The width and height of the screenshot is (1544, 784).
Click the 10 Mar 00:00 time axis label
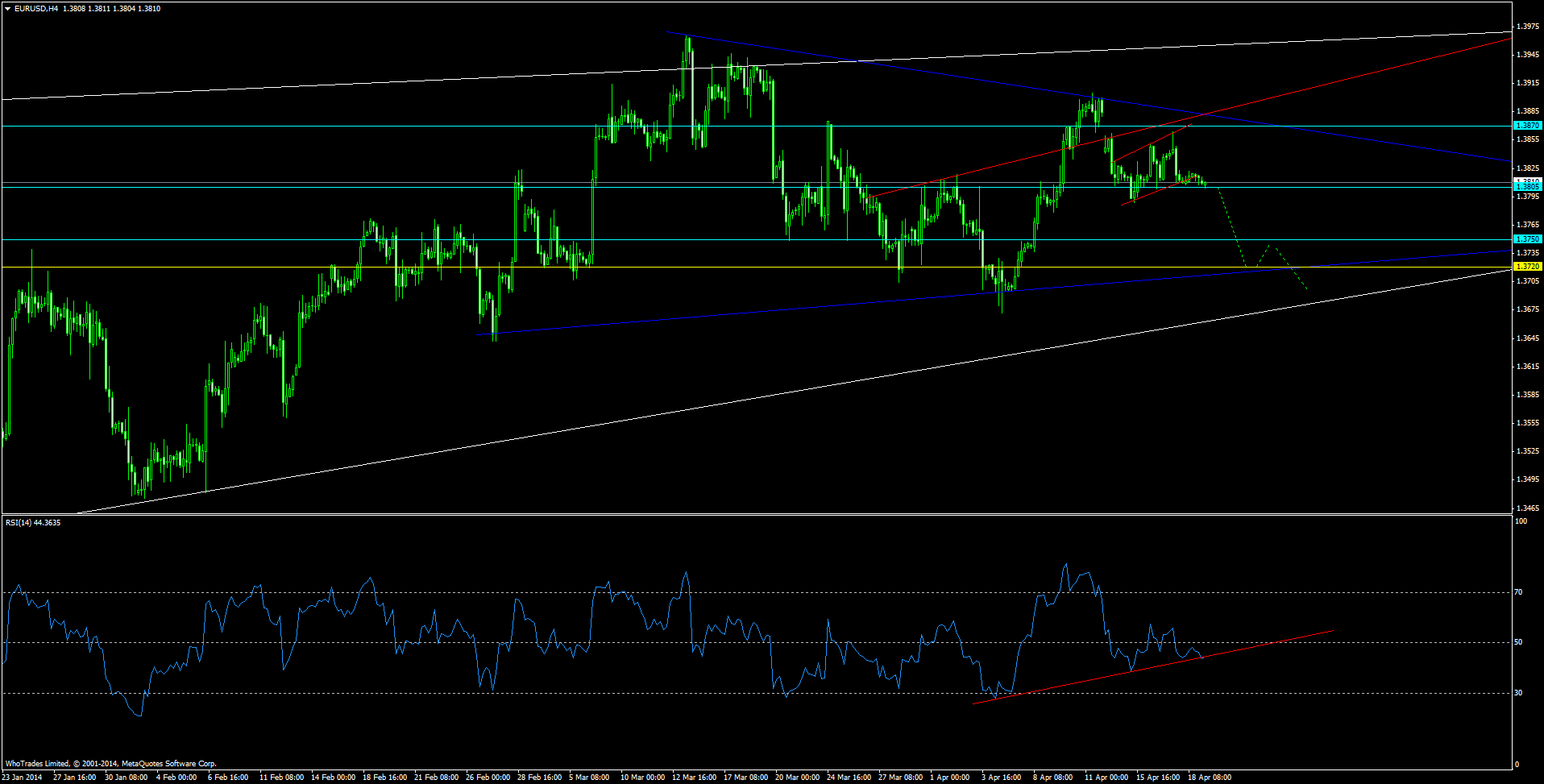click(642, 778)
